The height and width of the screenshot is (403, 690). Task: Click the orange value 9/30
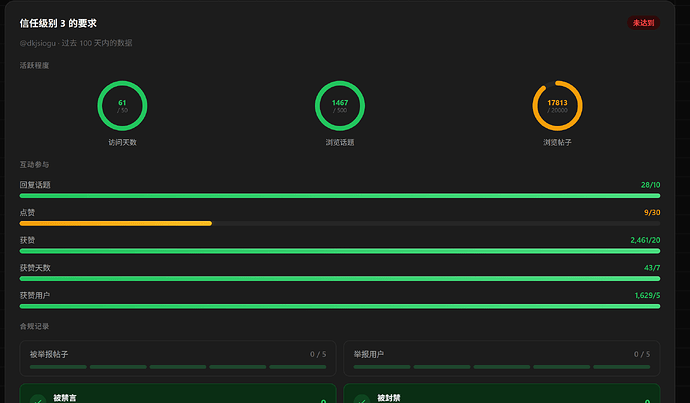[x=652, y=212]
